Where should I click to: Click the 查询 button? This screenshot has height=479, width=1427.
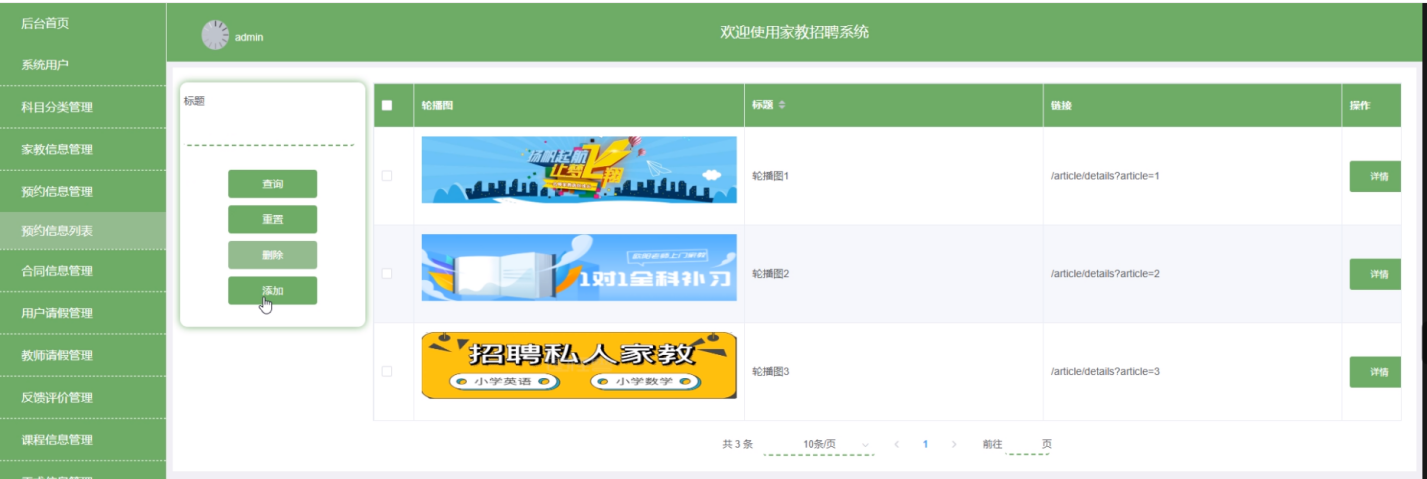pyautogui.click(x=272, y=184)
